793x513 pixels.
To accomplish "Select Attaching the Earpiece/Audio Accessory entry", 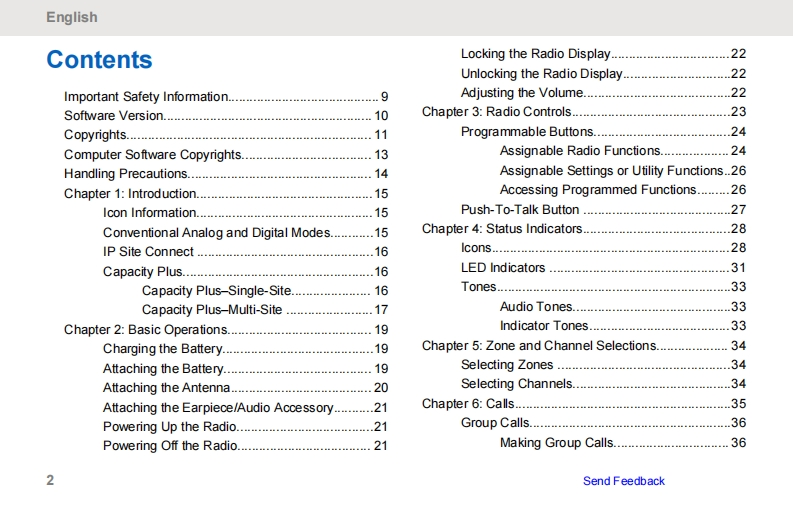I will tap(218, 408).
